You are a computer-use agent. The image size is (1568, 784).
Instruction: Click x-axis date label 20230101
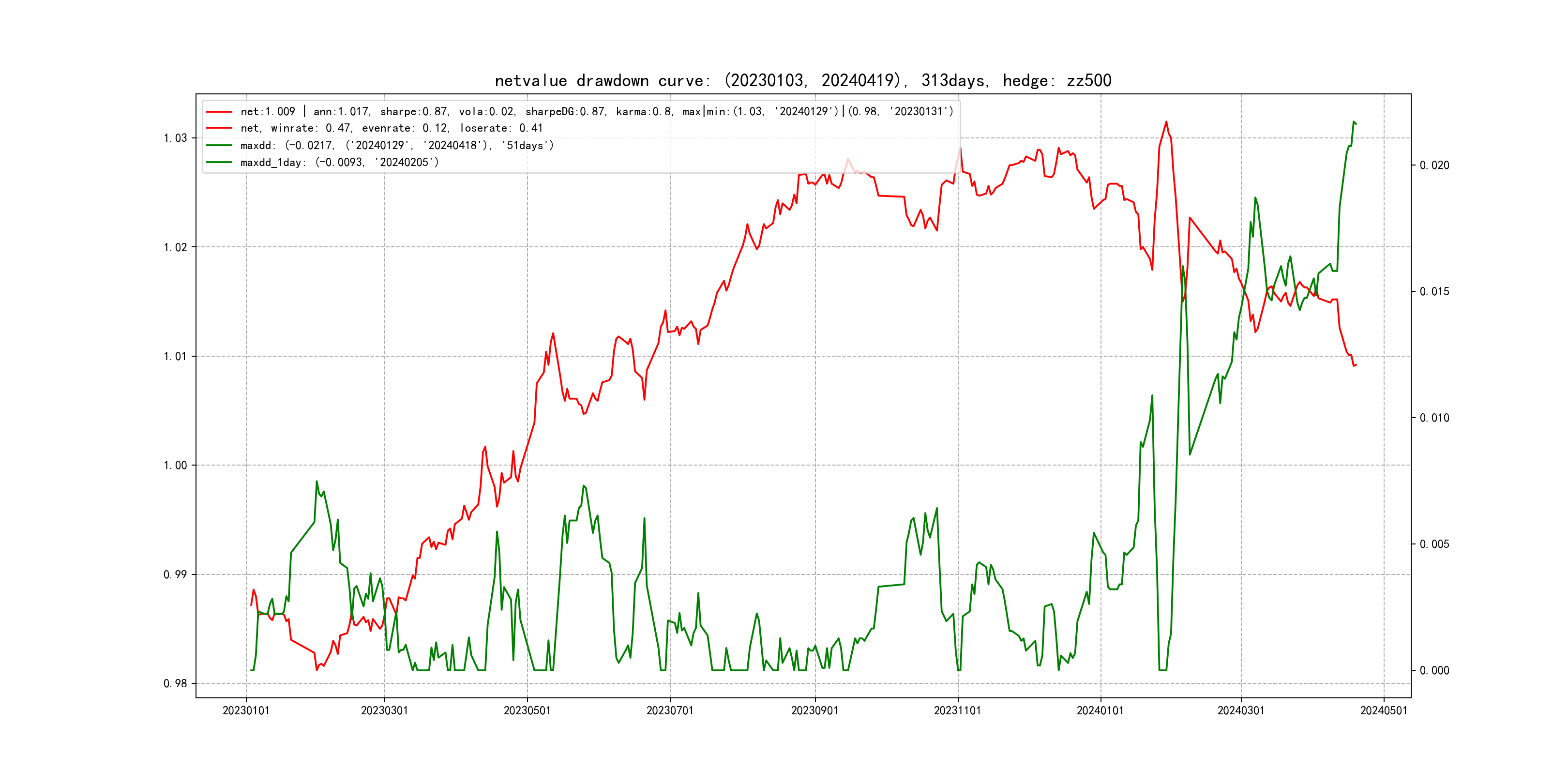[x=246, y=710]
